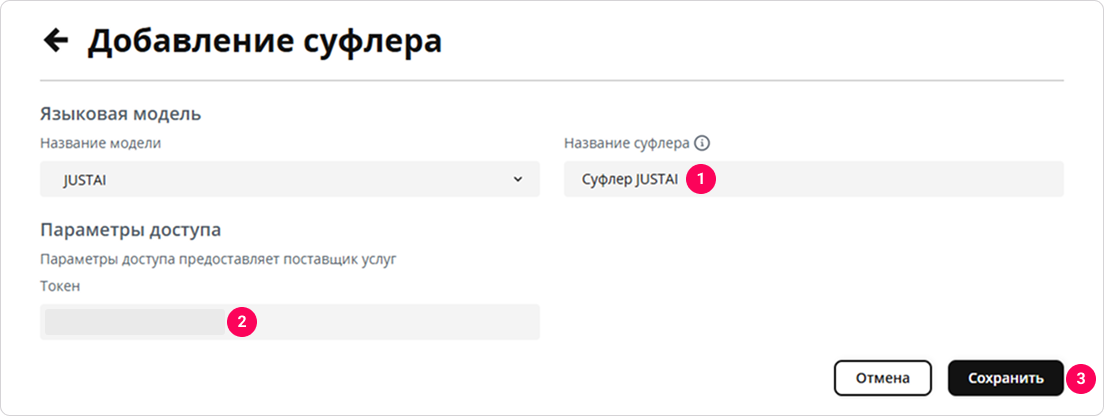Save the prompter with Сохранить
1104x416 pixels.
point(1005,379)
